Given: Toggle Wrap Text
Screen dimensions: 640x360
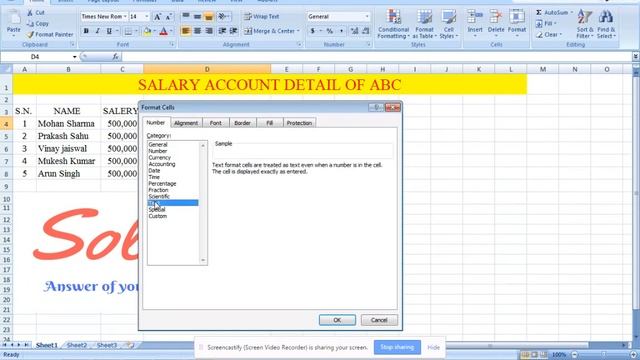Looking at the screenshot, I should pyautogui.click(x=262, y=17).
